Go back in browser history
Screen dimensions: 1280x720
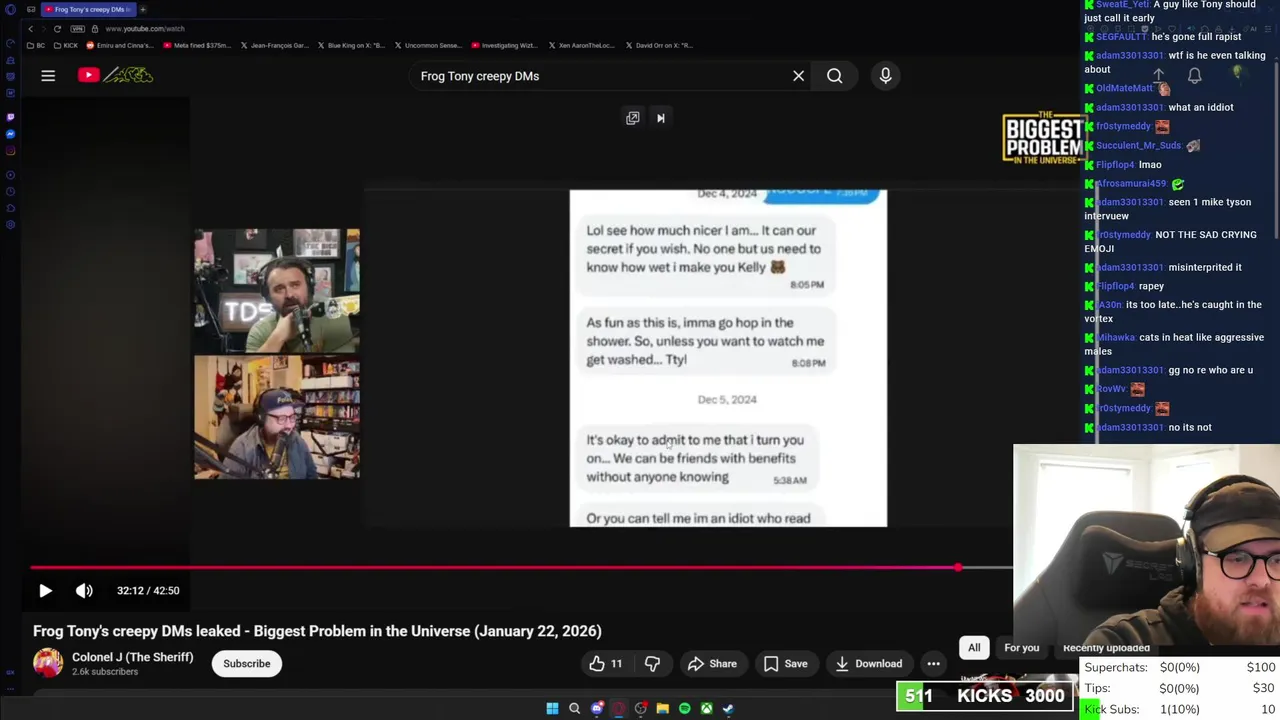(x=30, y=29)
